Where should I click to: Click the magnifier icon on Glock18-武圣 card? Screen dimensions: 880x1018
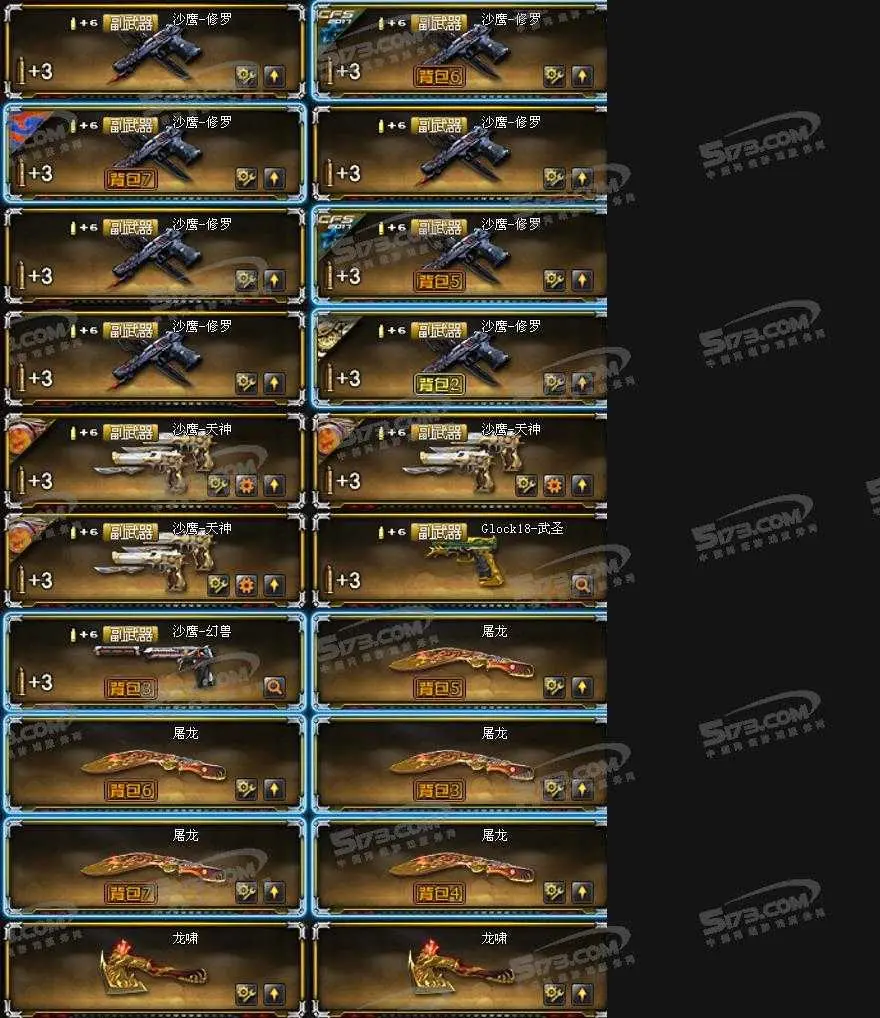(582, 585)
